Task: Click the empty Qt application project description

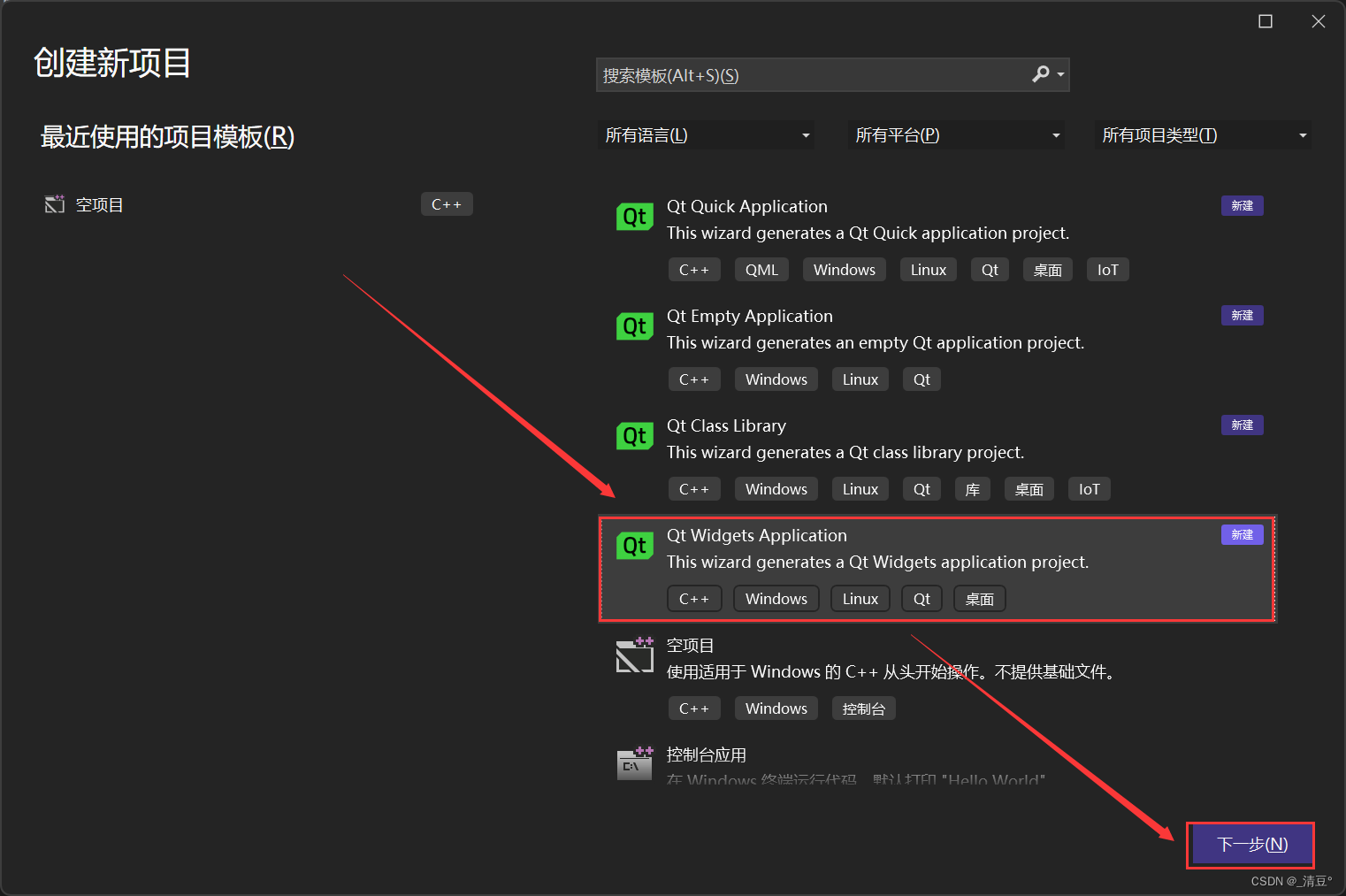Action: coord(876,342)
